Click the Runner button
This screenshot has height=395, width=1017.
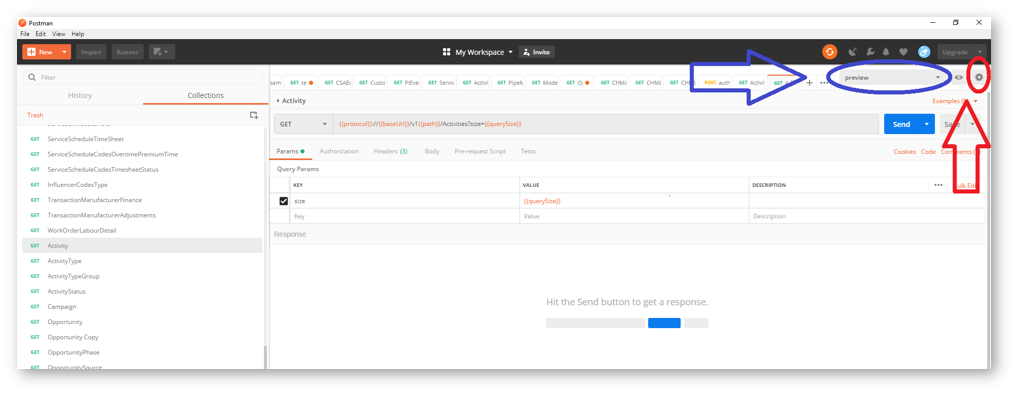pyautogui.click(x=127, y=52)
